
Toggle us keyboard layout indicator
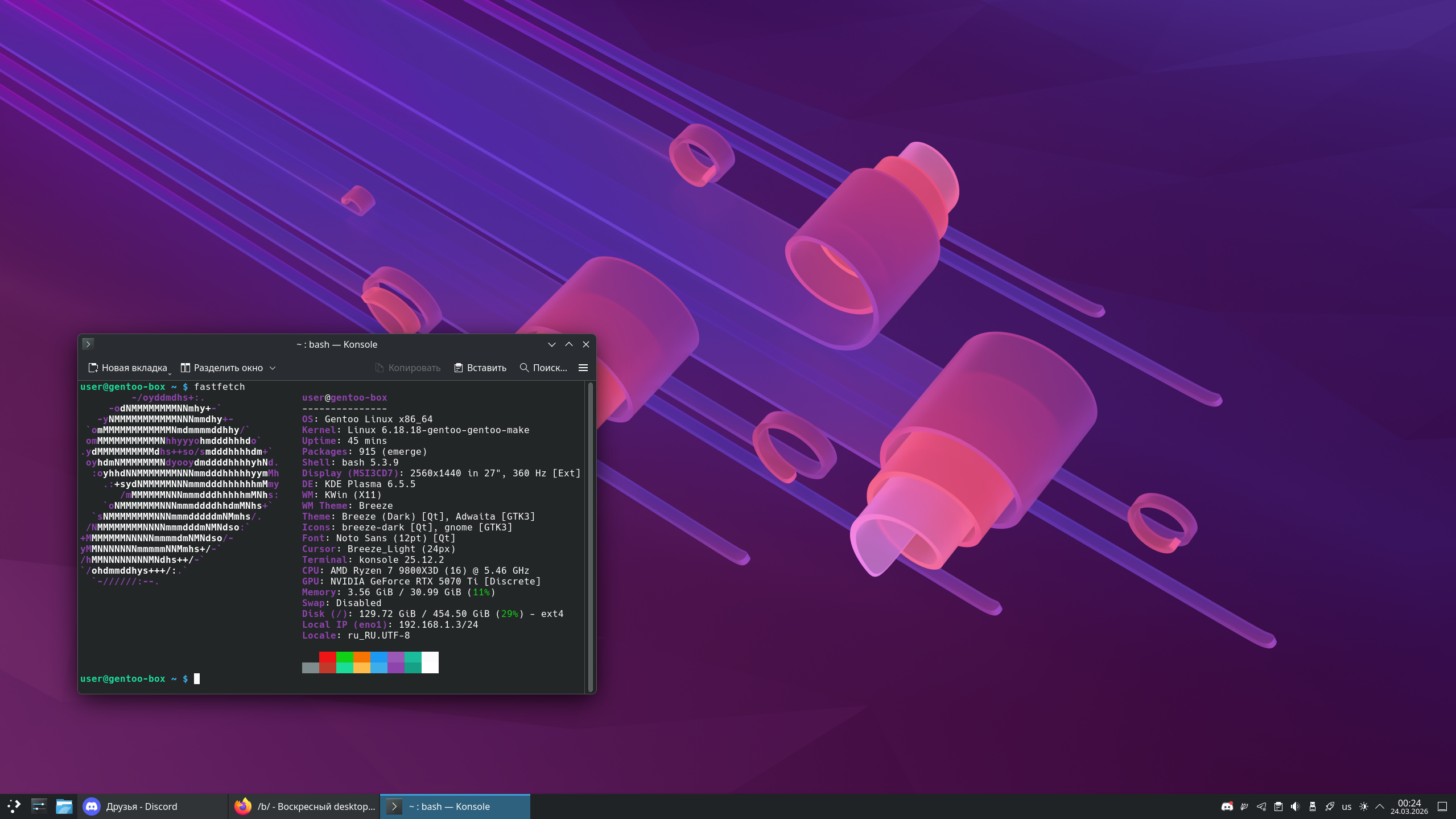pos(1346,806)
